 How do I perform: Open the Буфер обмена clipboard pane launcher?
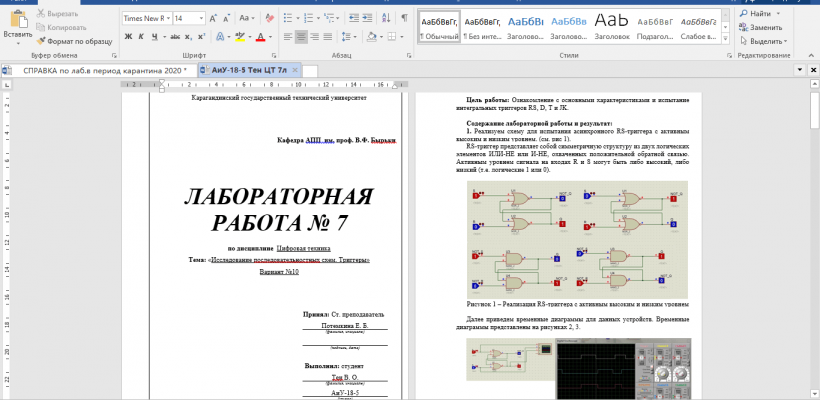(x=114, y=55)
